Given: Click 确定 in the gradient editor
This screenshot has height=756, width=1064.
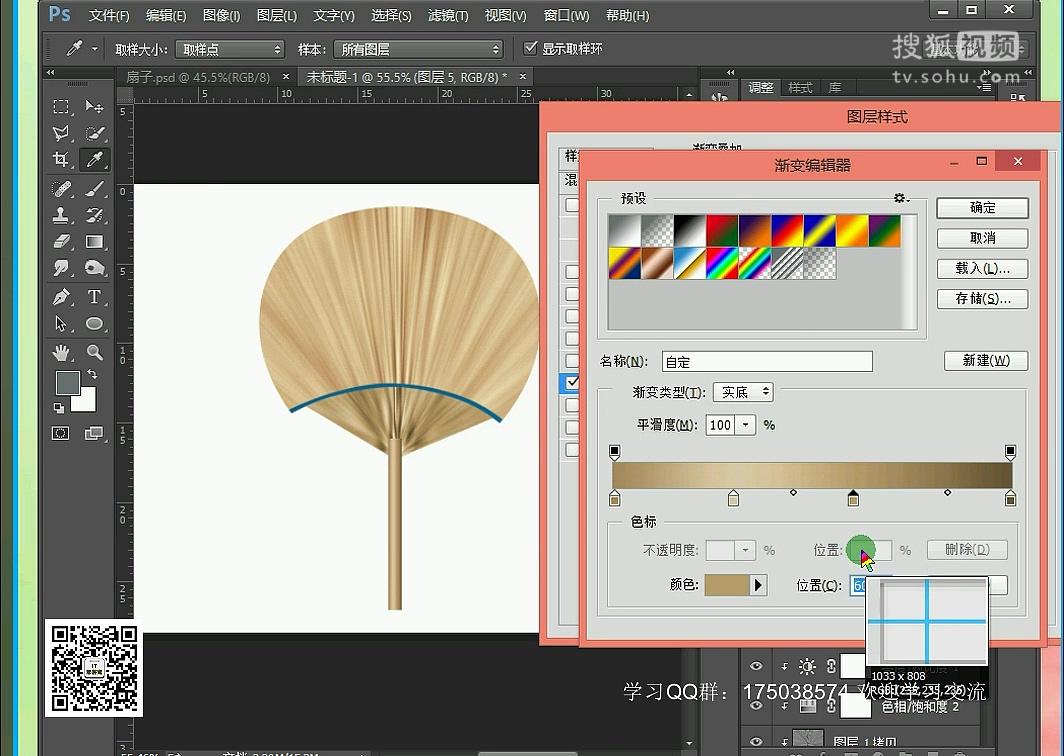Looking at the screenshot, I should point(983,208).
